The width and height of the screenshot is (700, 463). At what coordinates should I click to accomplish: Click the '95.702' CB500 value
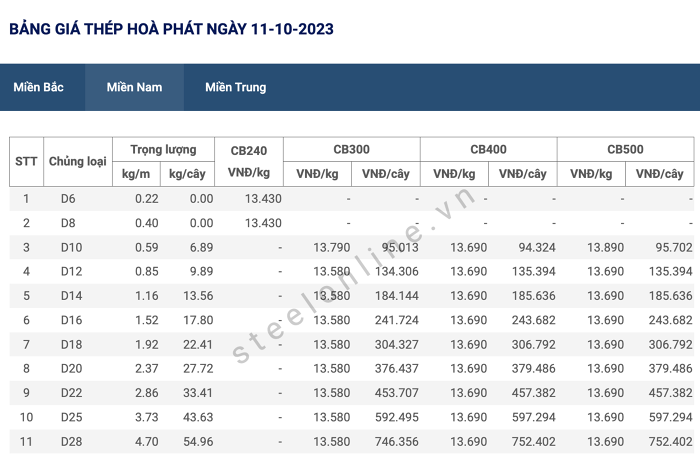(674, 247)
